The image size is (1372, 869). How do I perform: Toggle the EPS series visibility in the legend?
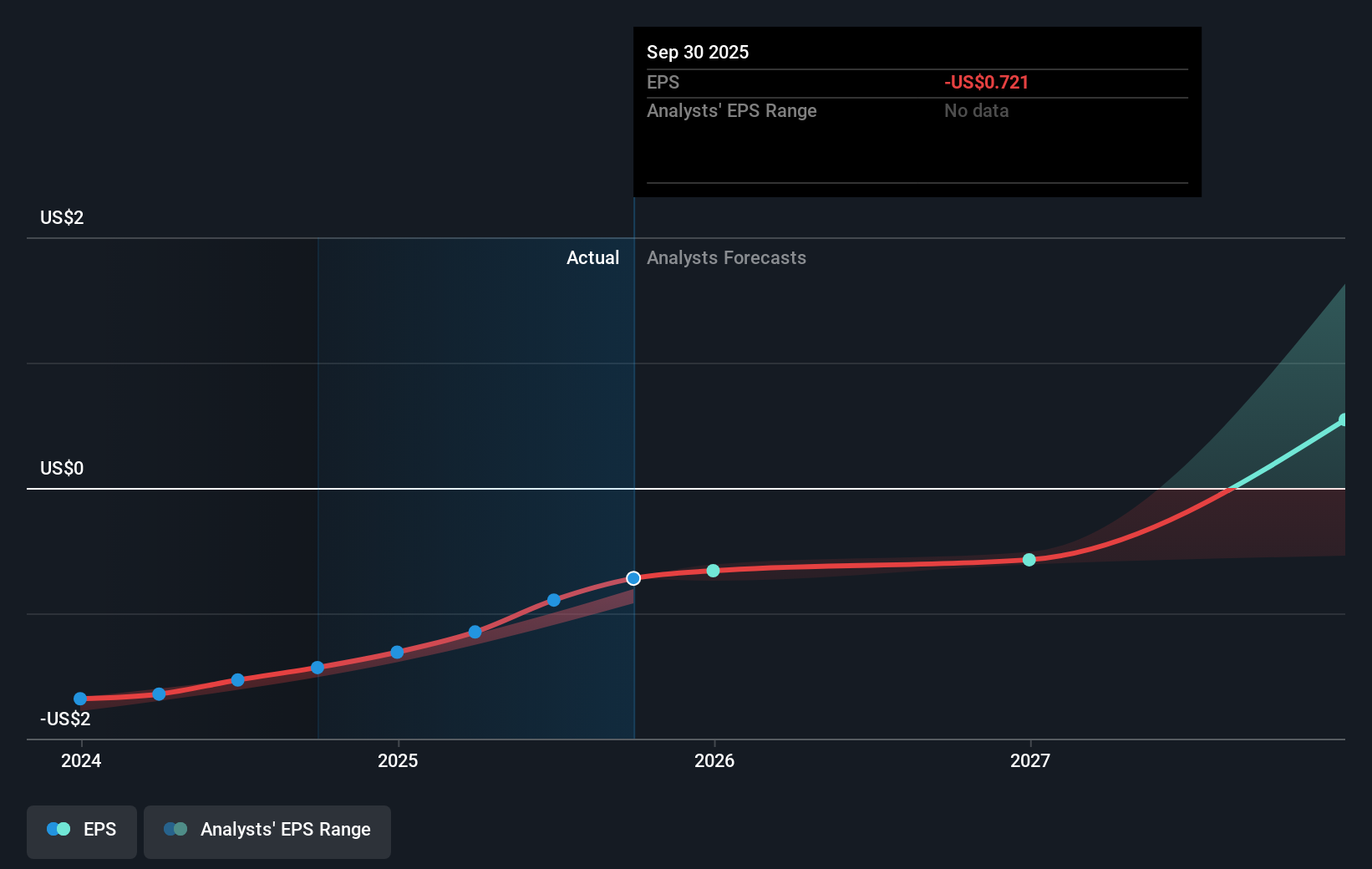pos(81,831)
